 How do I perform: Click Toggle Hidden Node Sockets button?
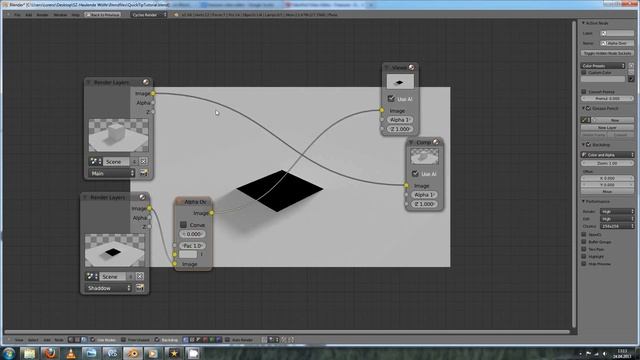click(x=607, y=53)
